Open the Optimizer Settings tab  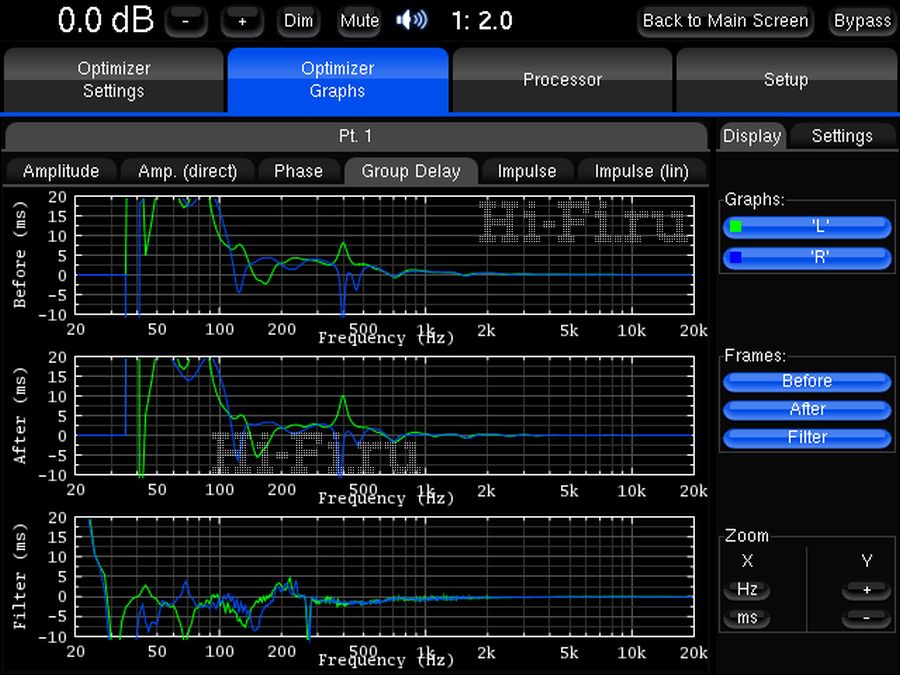pyautogui.click(x=114, y=80)
